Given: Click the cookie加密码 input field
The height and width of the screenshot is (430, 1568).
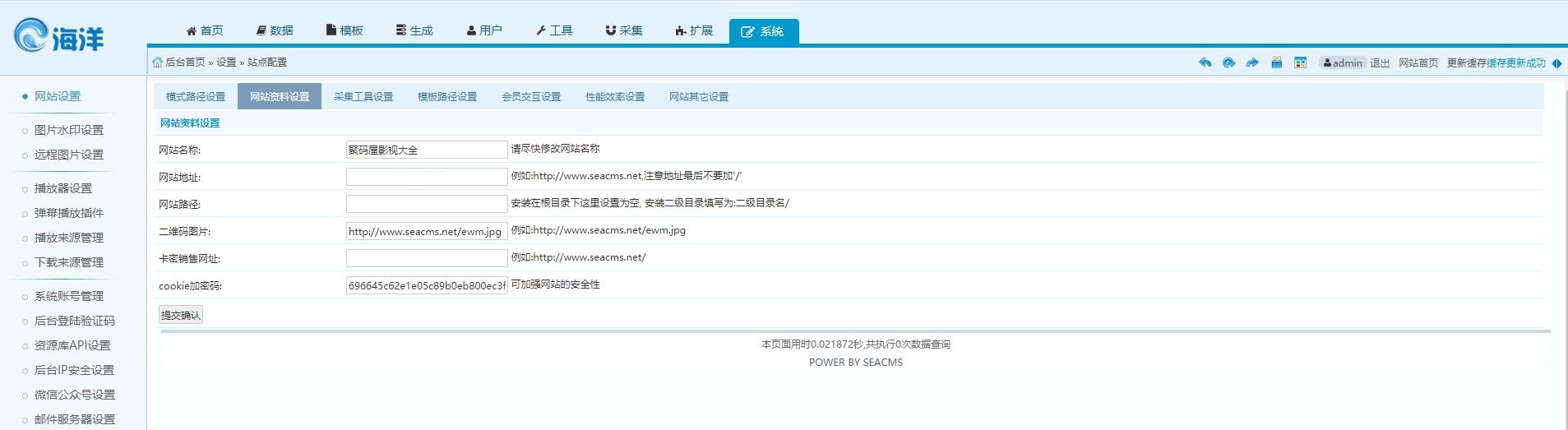Looking at the screenshot, I should click(427, 285).
